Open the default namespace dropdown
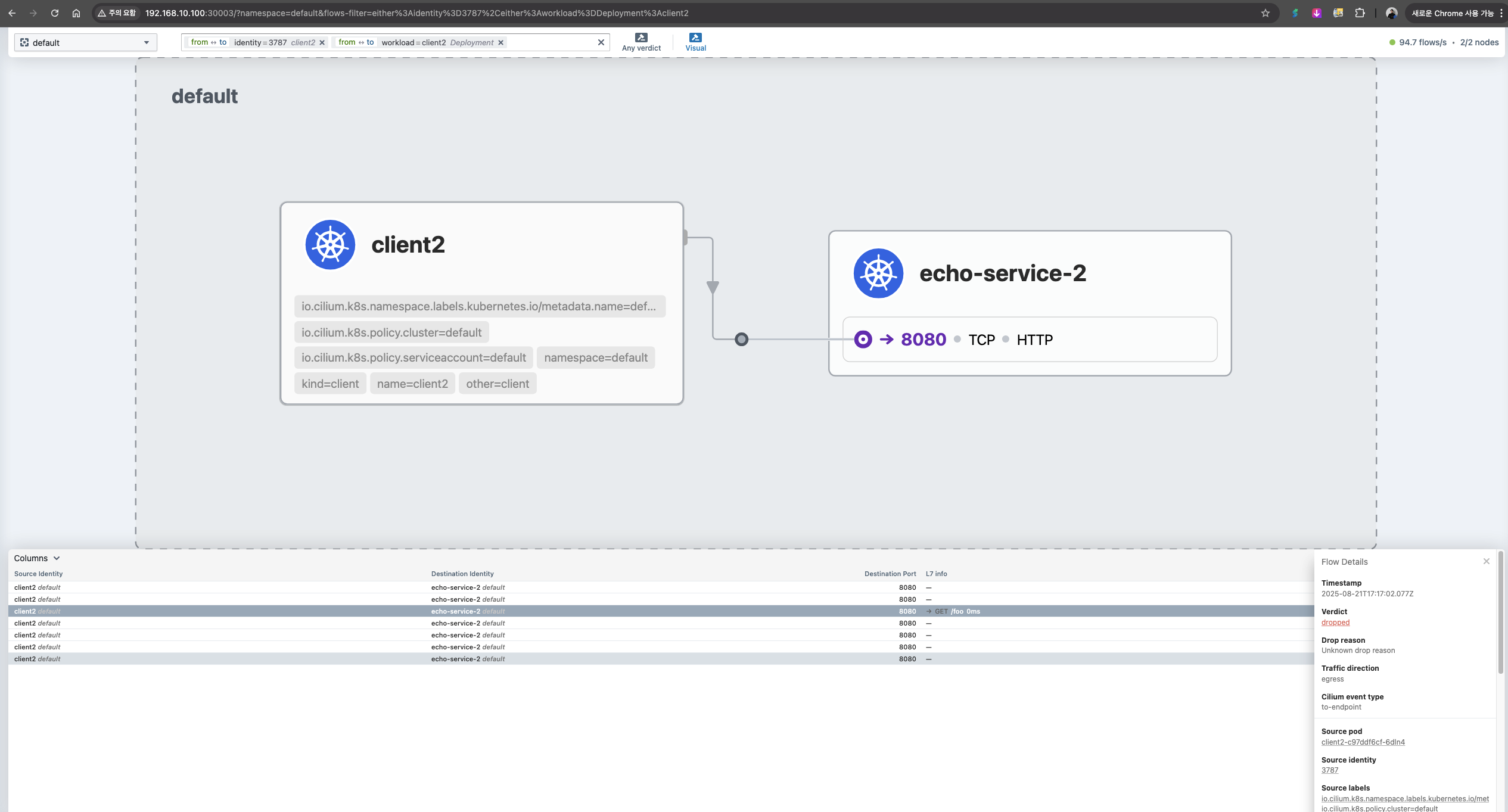 (x=85, y=42)
